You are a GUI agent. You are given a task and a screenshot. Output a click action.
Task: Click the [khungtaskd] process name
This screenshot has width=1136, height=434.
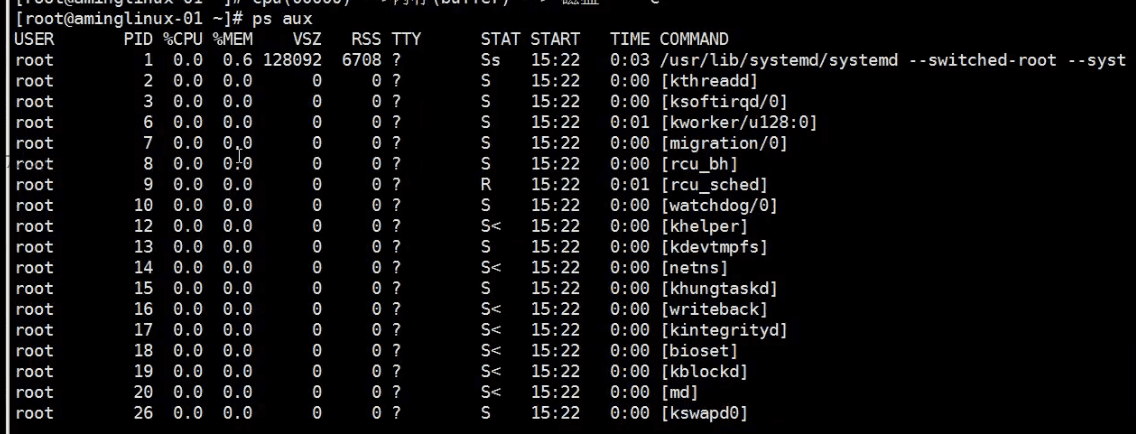[719, 288]
